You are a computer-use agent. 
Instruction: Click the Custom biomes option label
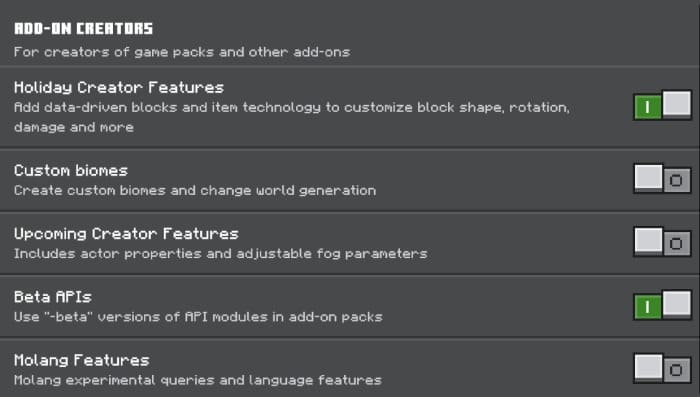click(x=71, y=170)
